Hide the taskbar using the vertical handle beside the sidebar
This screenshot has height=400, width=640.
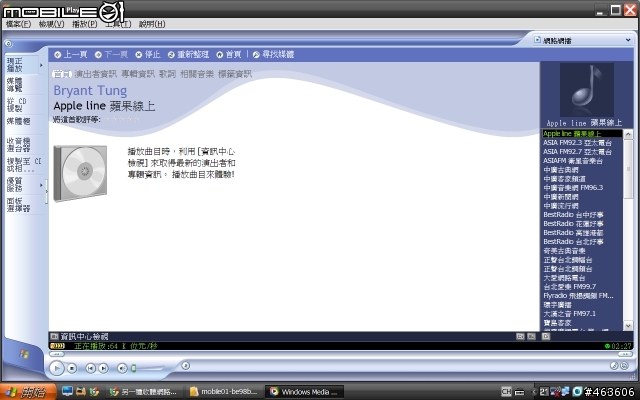point(47,192)
